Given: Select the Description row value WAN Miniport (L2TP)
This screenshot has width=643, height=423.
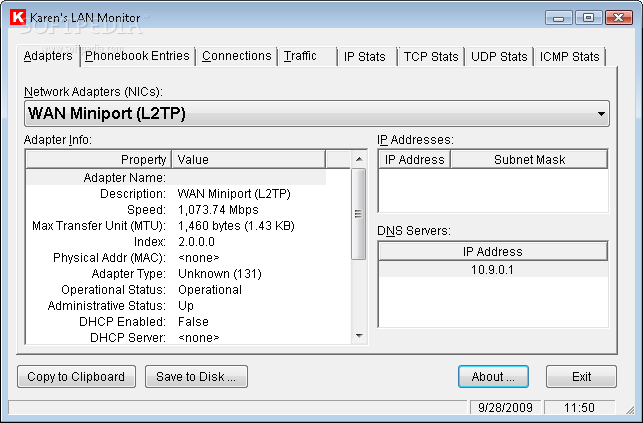Looking at the screenshot, I should [x=234, y=193].
